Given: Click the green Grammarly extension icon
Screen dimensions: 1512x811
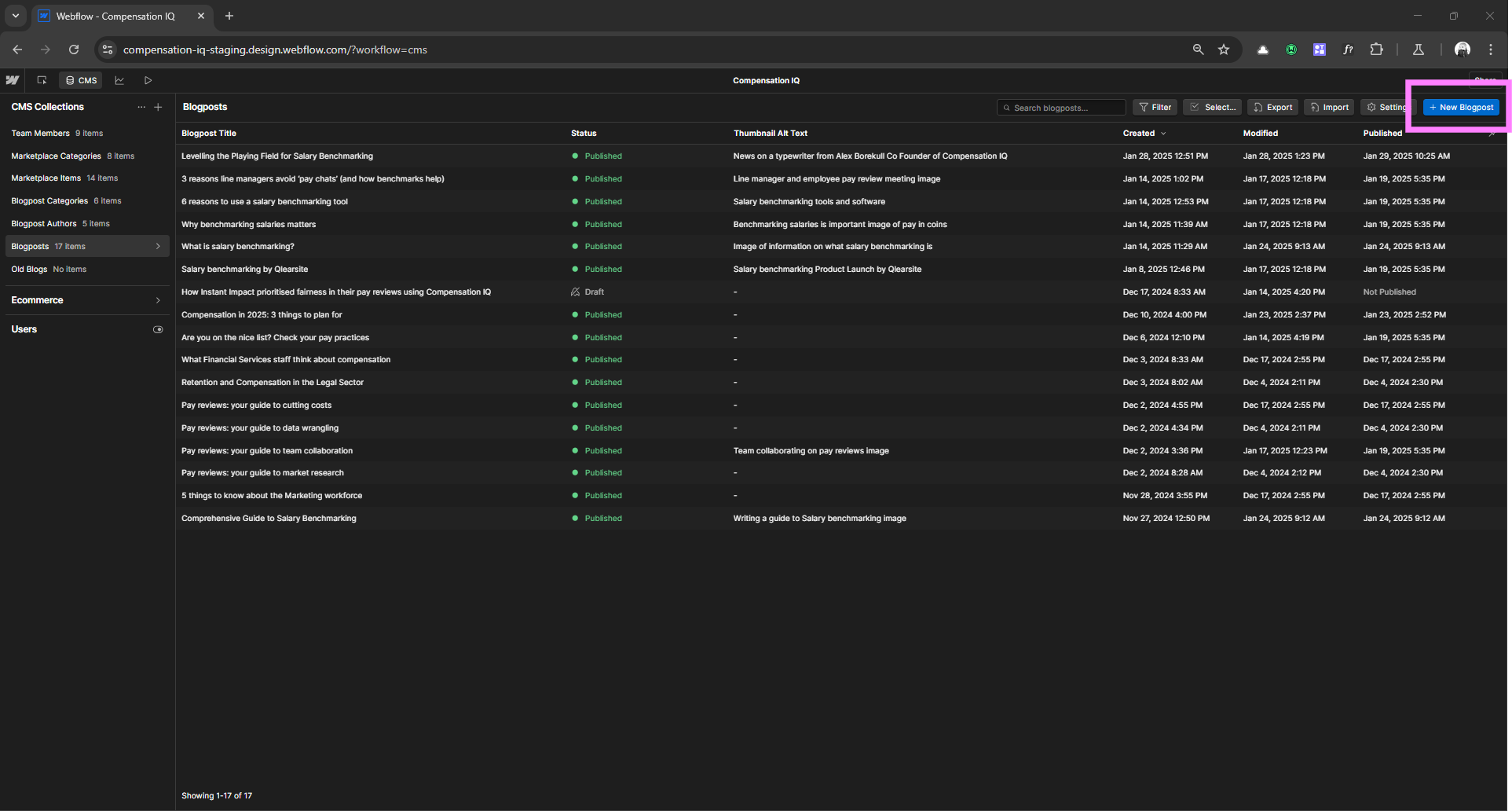Looking at the screenshot, I should point(1291,50).
